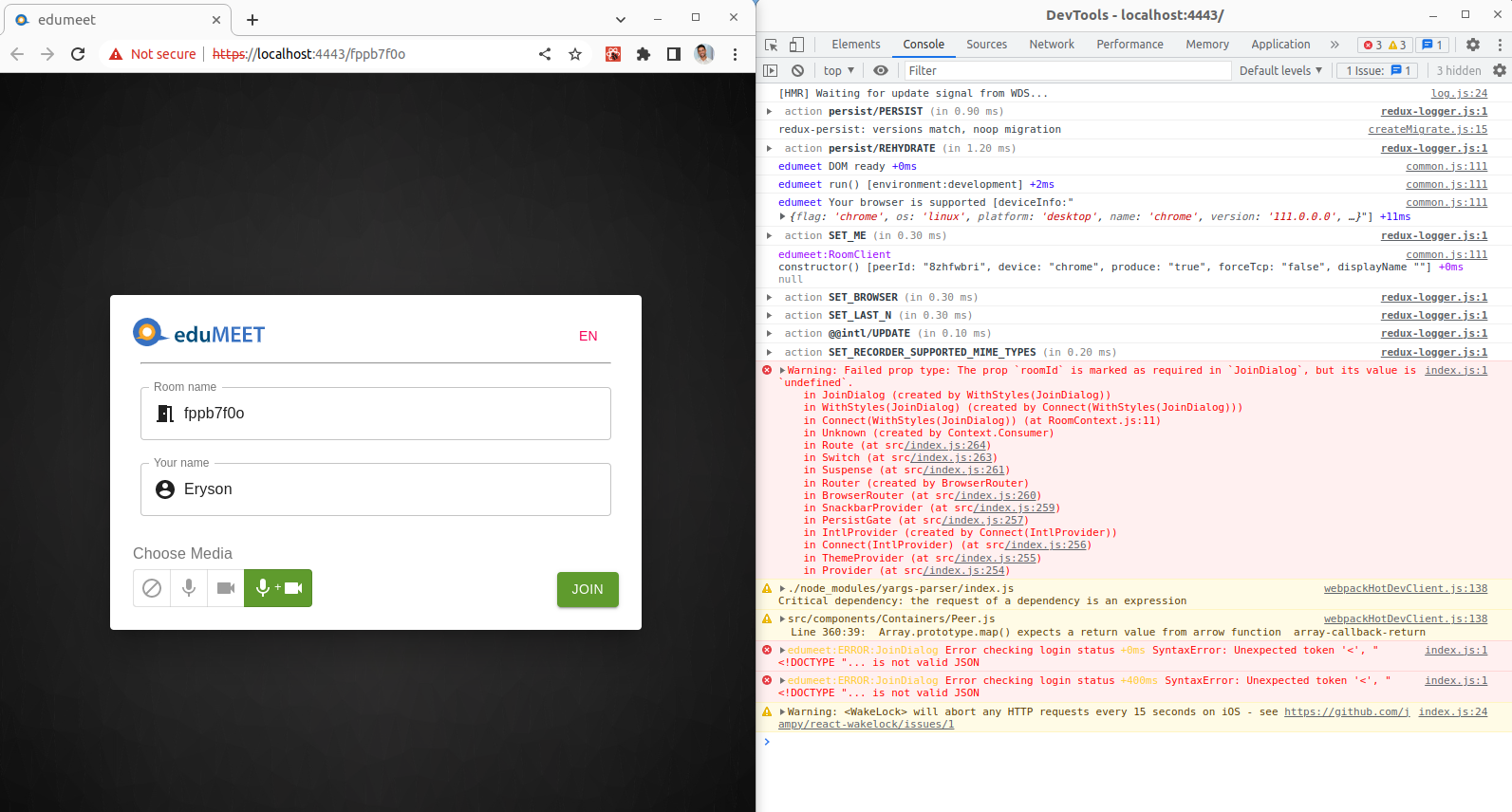
Task: Open the Chrome profile avatar
Action: coord(704,54)
